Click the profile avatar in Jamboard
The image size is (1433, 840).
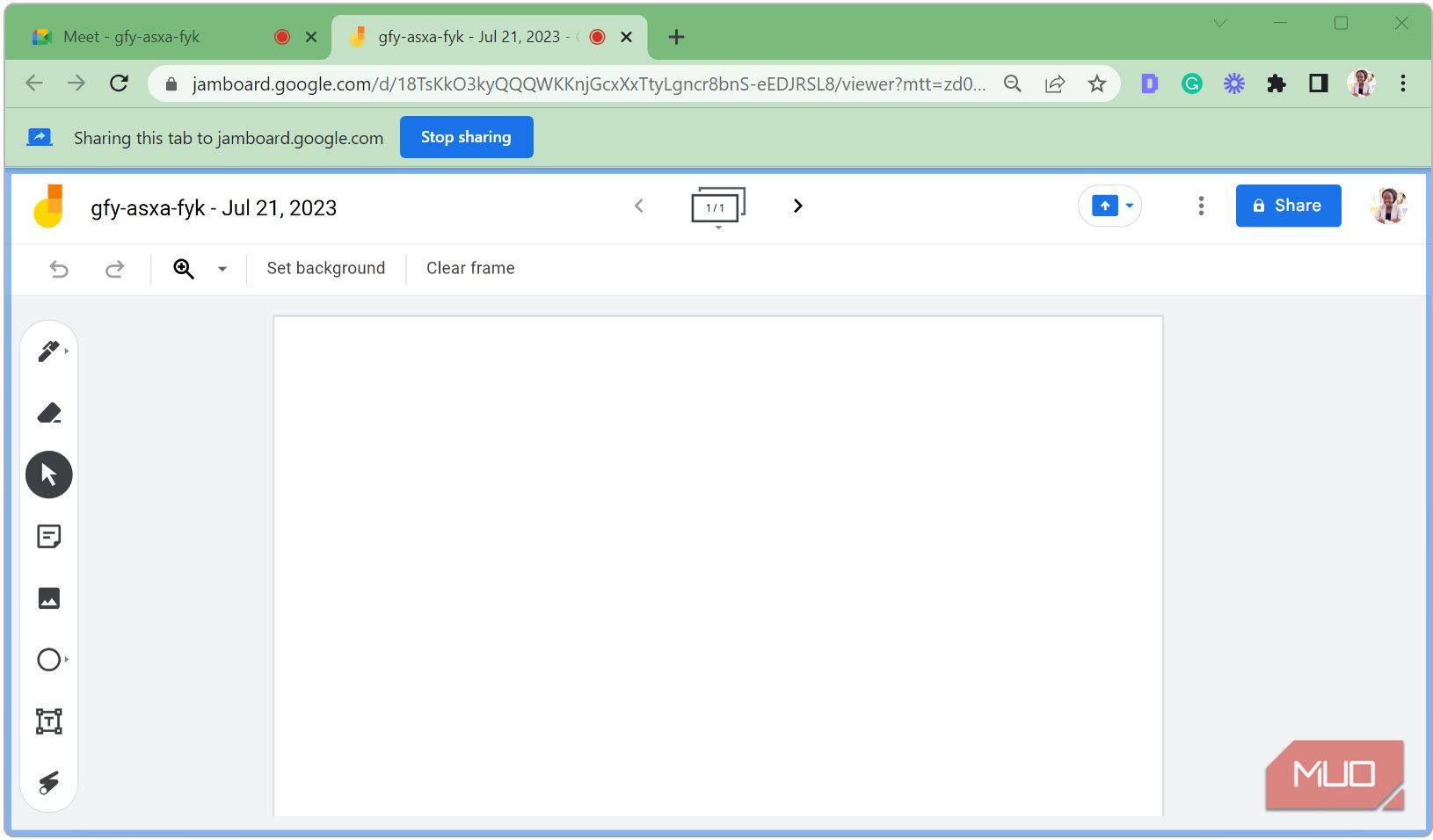[1387, 206]
